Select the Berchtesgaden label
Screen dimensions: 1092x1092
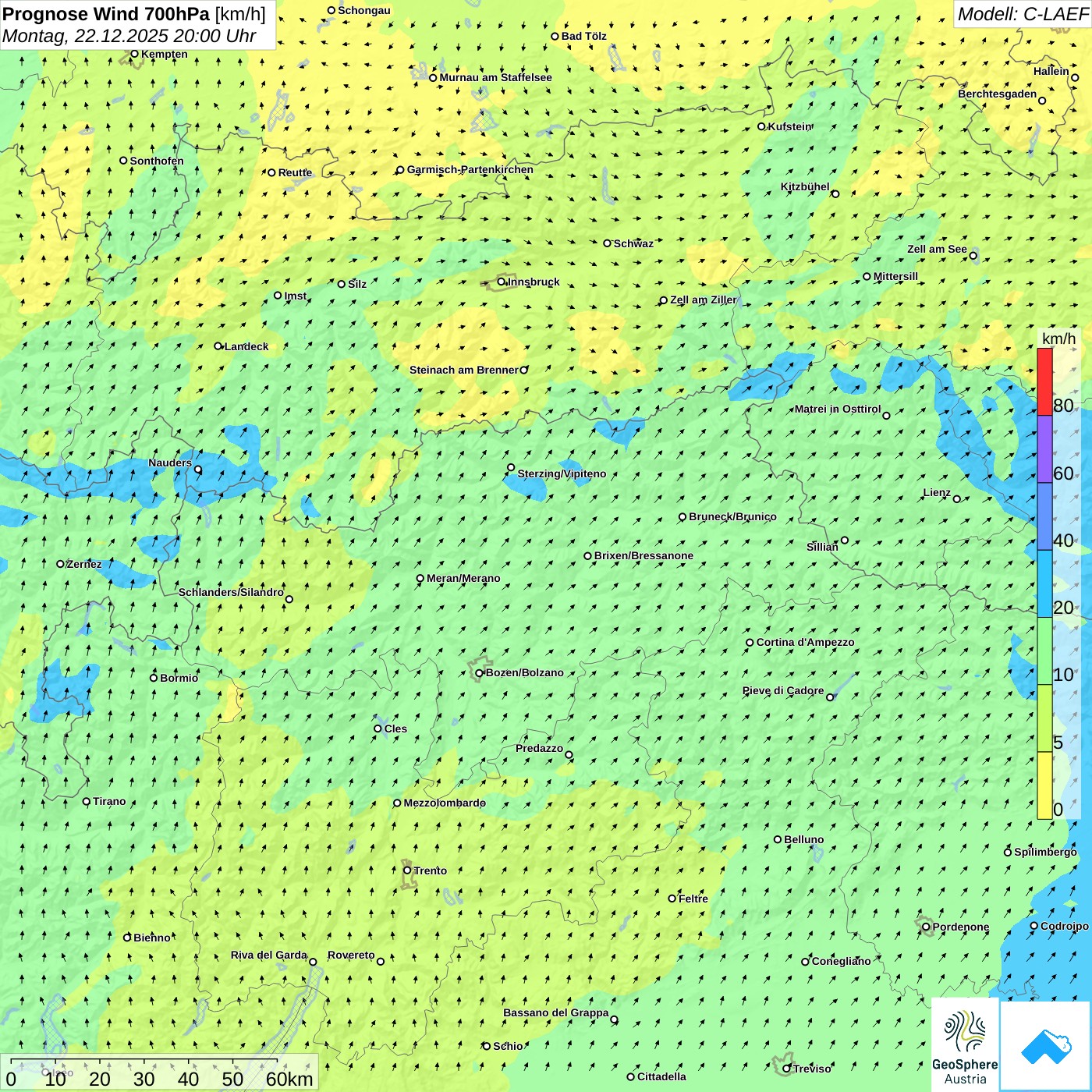click(998, 94)
